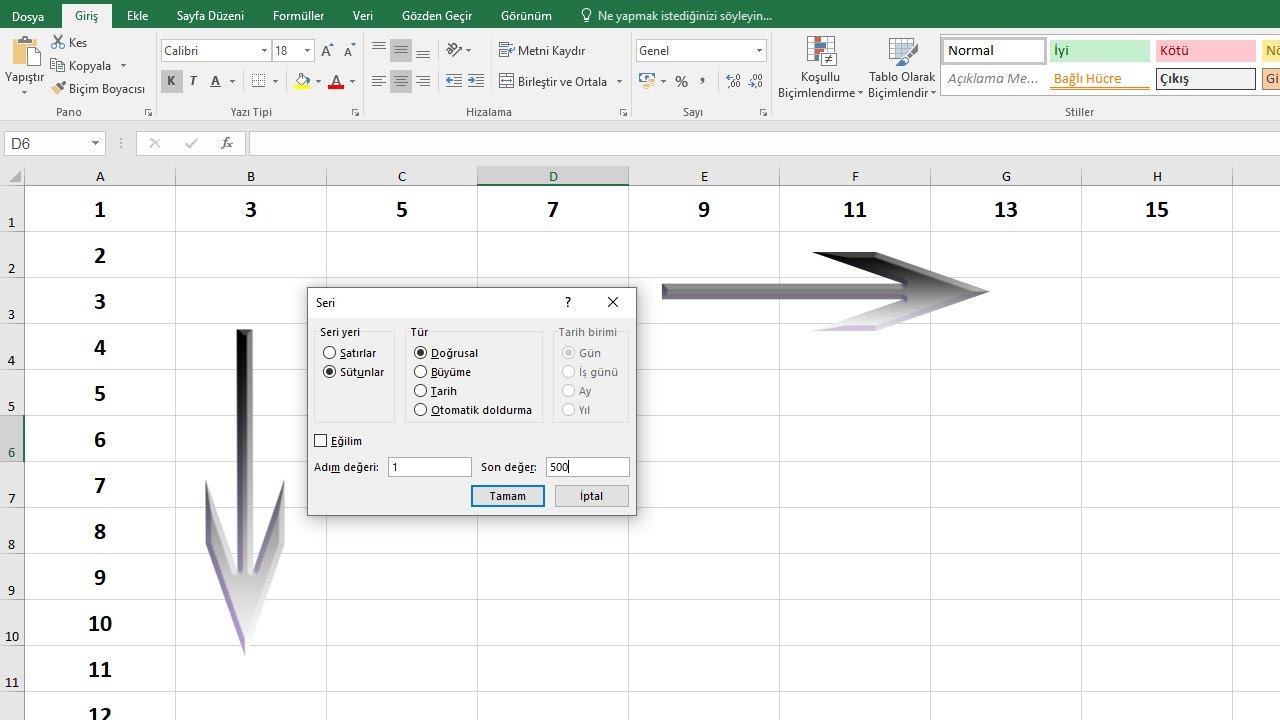Switch to the Formüller tab
Image resolution: width=1280 pixels, height=720 pixels.
click(x=299, y=17)
